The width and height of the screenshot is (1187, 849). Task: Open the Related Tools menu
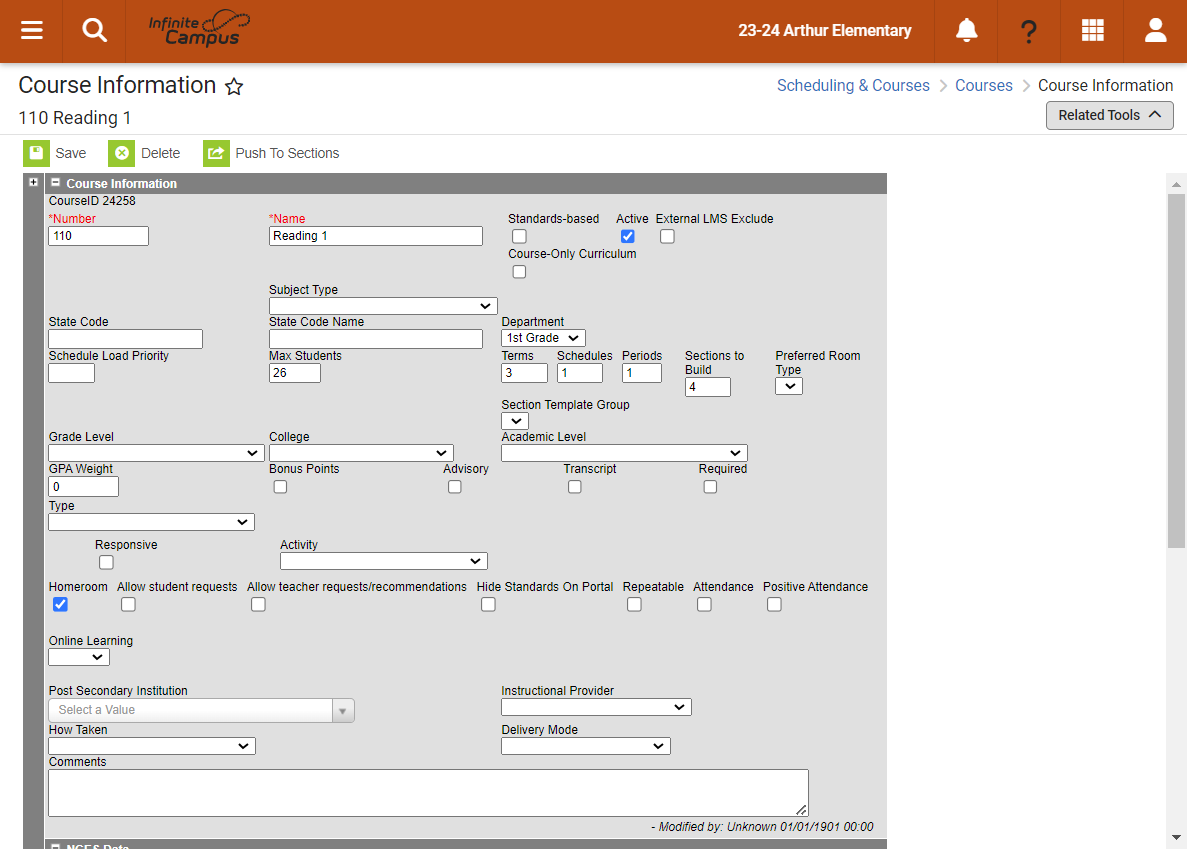1109,115
